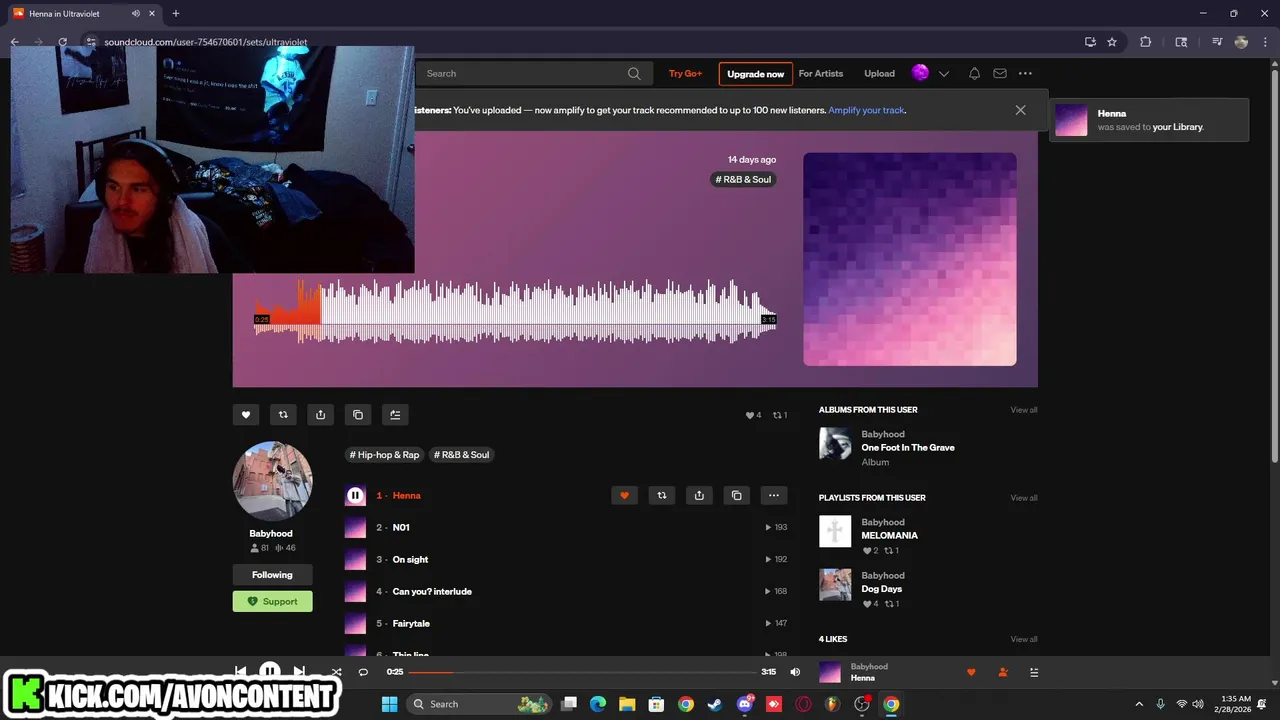Open the MELOMANIA playlist
This screenshot has width=1280, height=720.
pos(889,535)
